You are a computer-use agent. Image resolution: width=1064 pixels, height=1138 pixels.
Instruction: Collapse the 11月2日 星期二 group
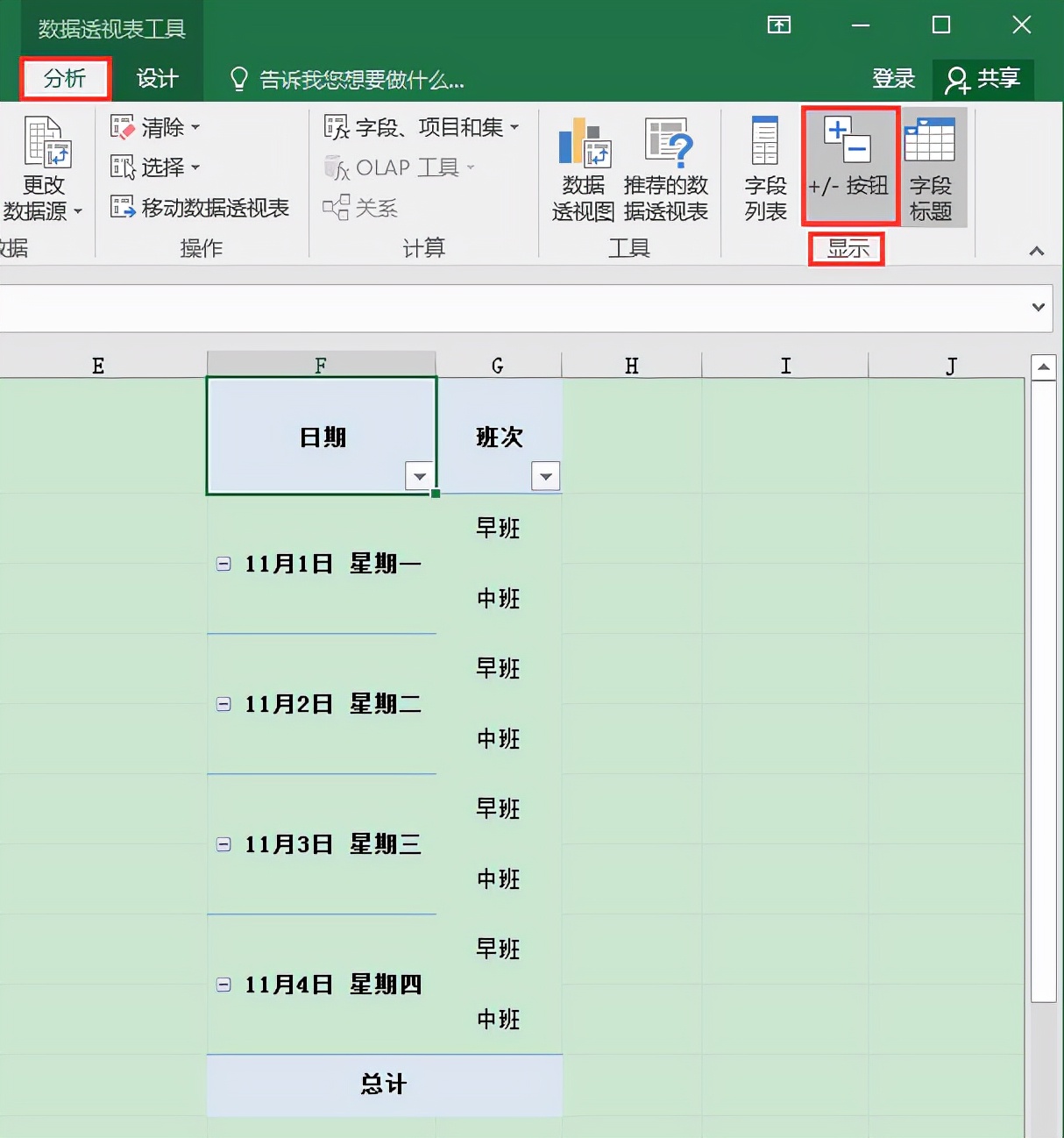tap(223, 704)
